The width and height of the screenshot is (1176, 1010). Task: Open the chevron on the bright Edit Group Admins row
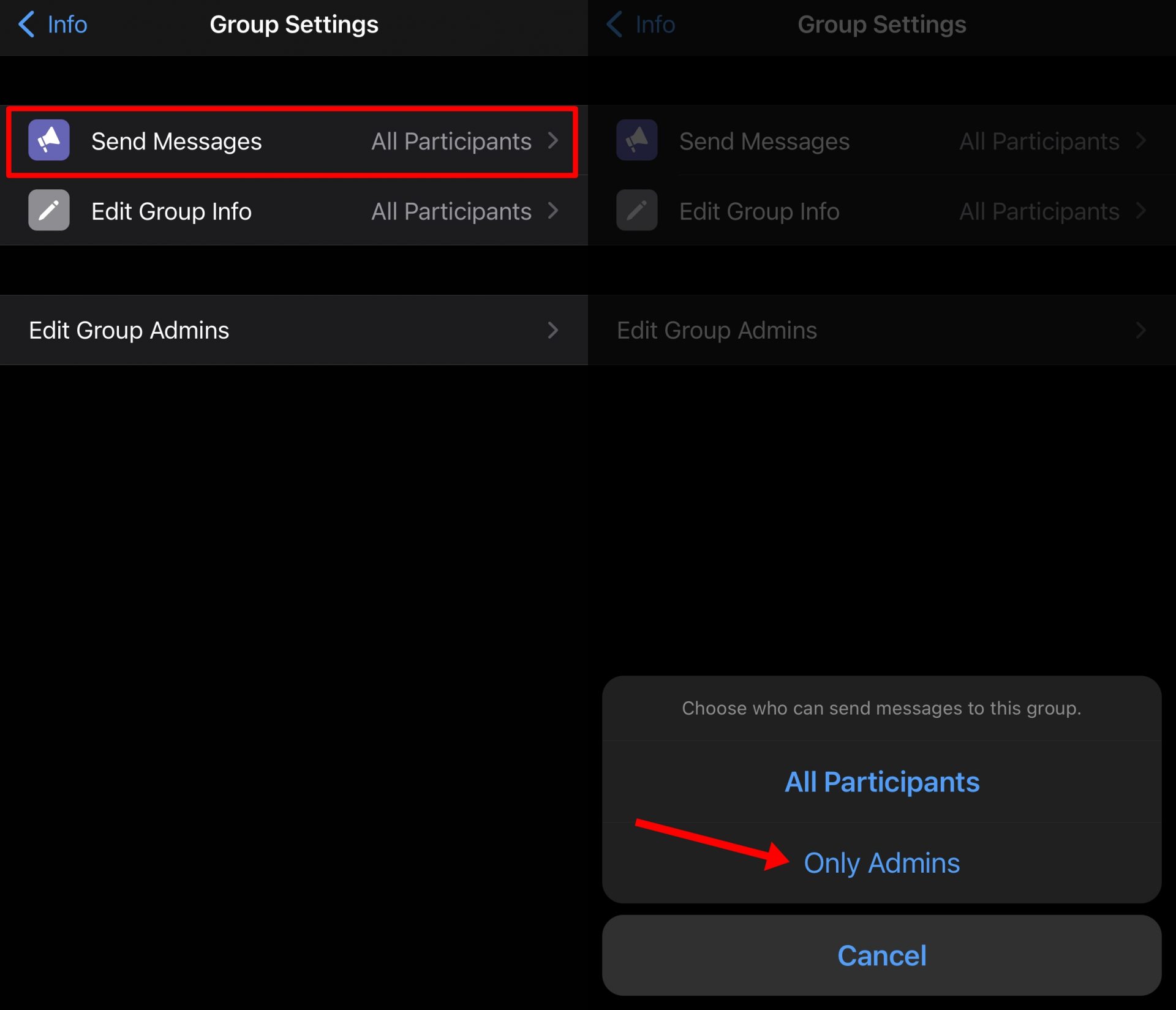pos(553,330)
